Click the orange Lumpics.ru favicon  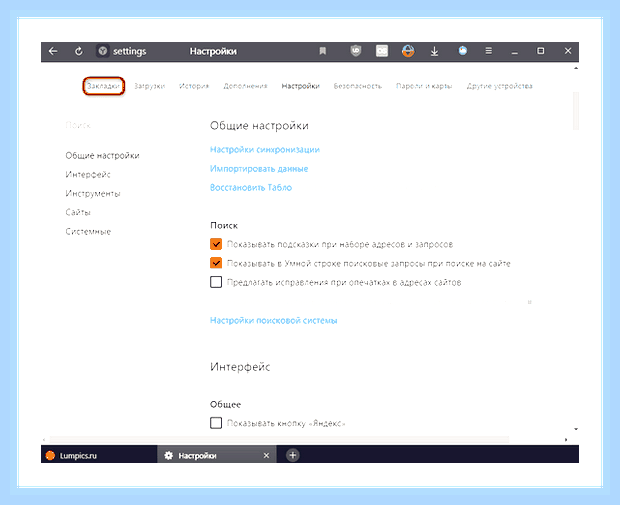[50, 456]
